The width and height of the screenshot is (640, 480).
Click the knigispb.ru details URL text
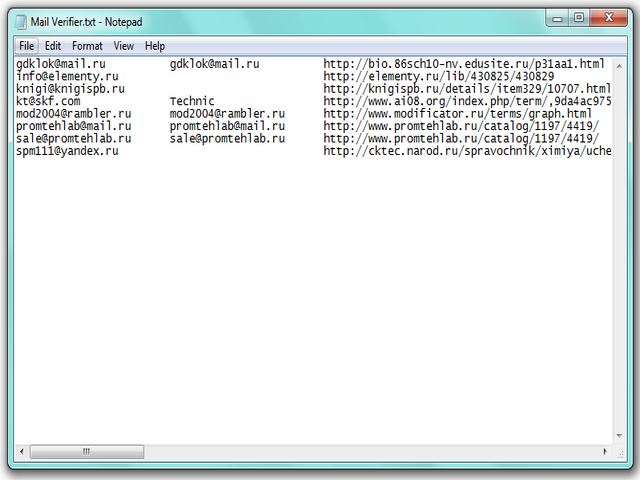coord(466,89)
